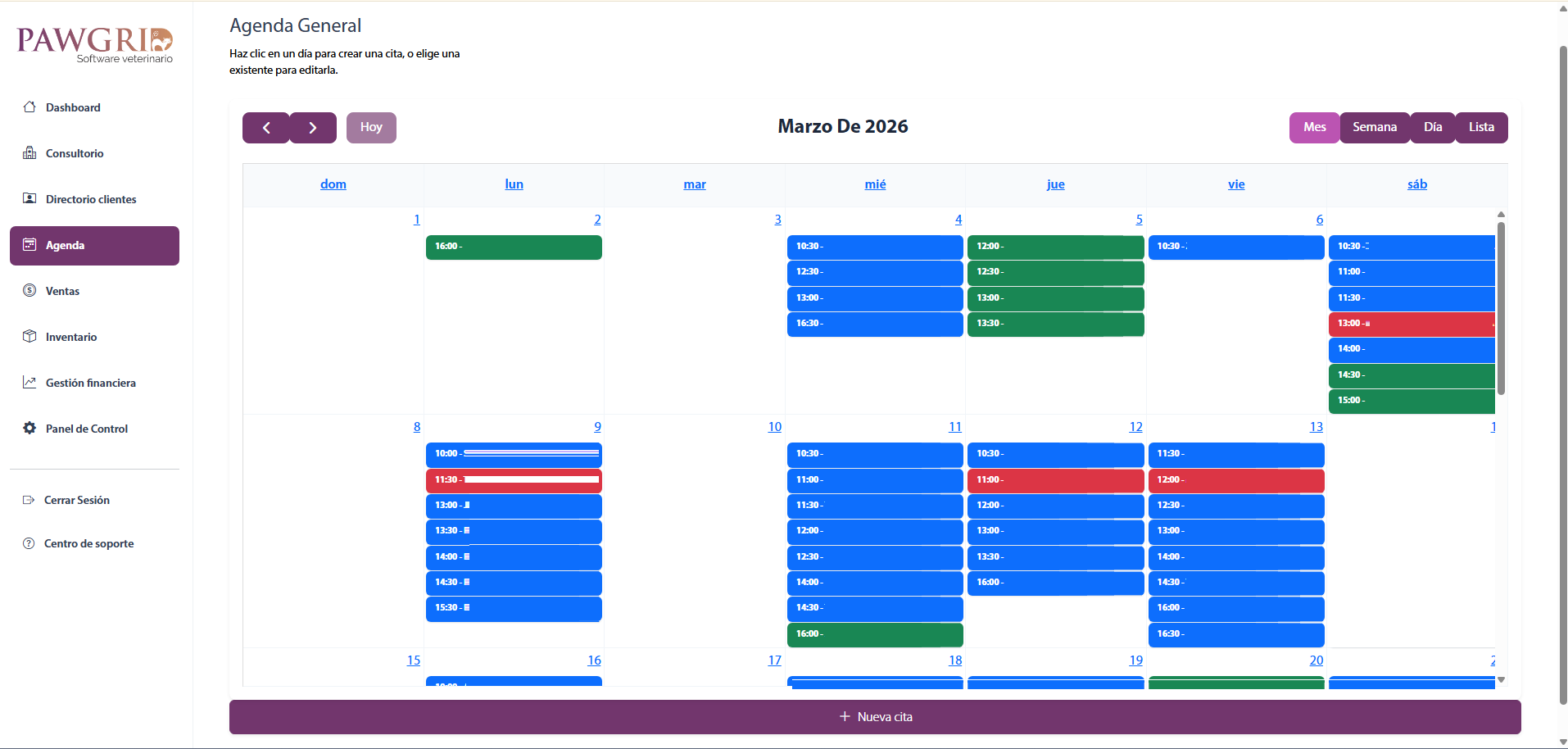Click the Nueva cita button
The image size is (1568, 749).
click(x=875, y=717)
